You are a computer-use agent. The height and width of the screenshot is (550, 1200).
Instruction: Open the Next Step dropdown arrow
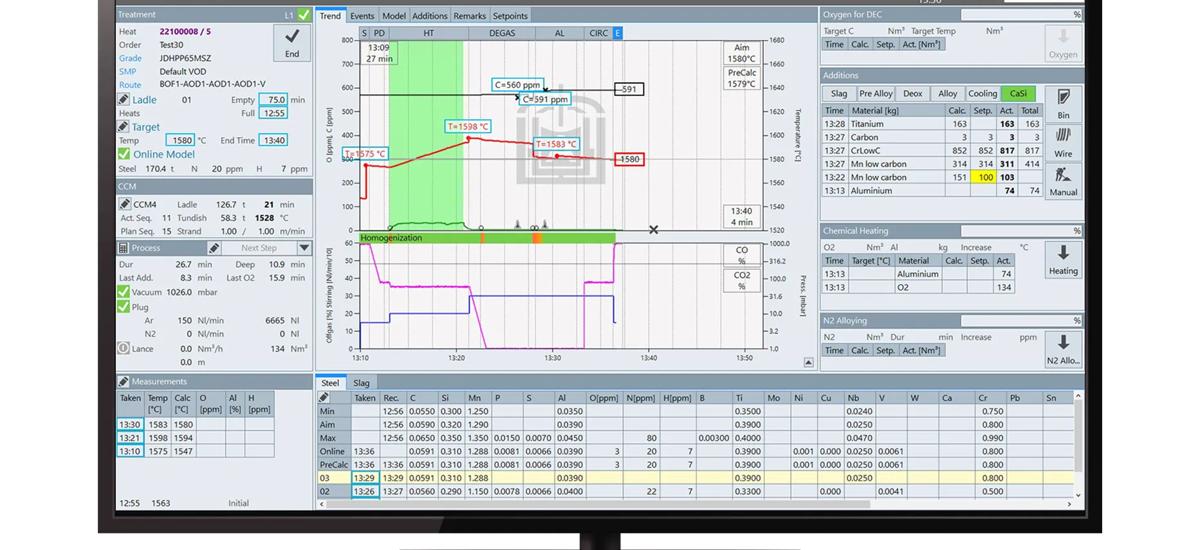tap(304, 248)
